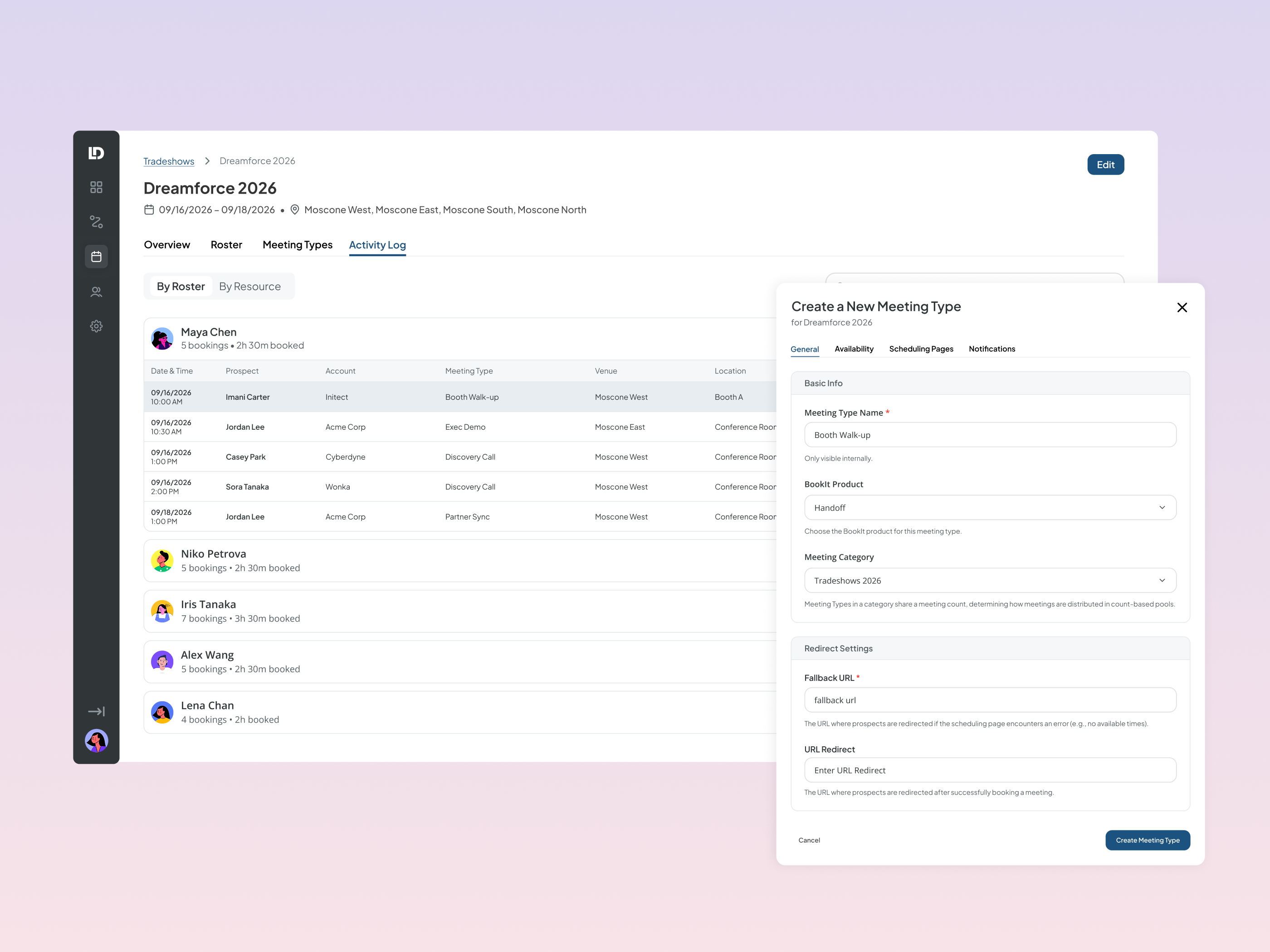Click Niko Petrova's avatar
Viewport: 1270px width, 952px height.
coord(162,561)
